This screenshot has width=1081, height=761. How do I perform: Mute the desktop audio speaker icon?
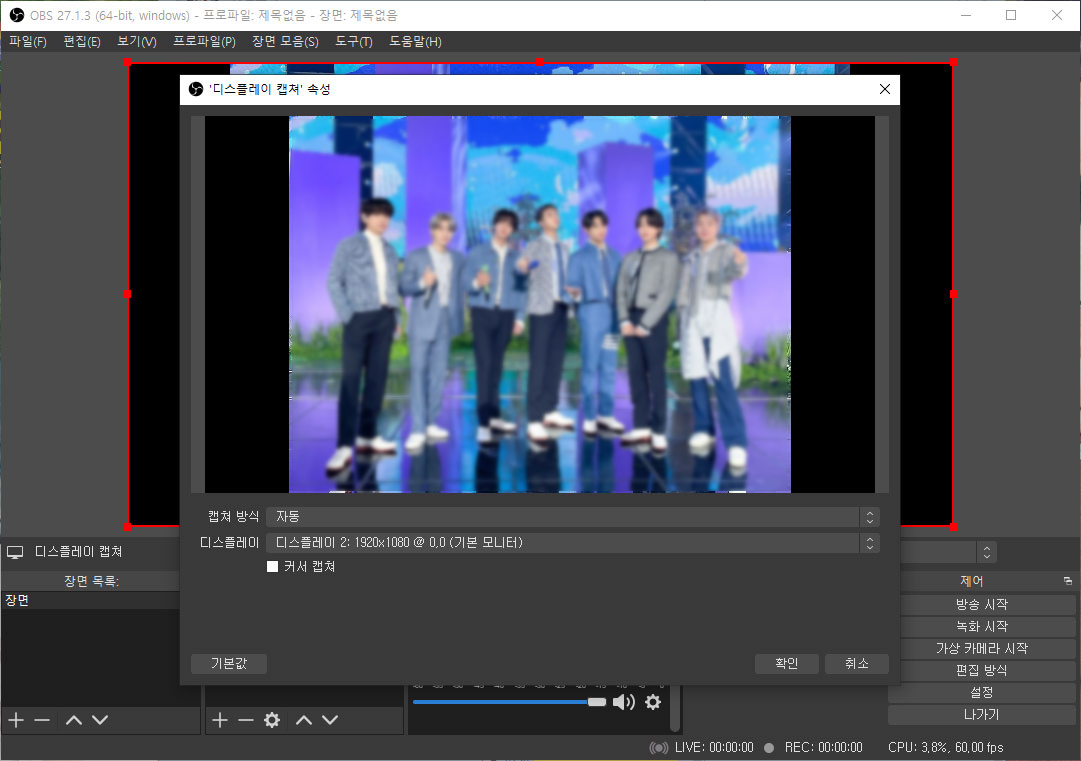tap(623, 702)
